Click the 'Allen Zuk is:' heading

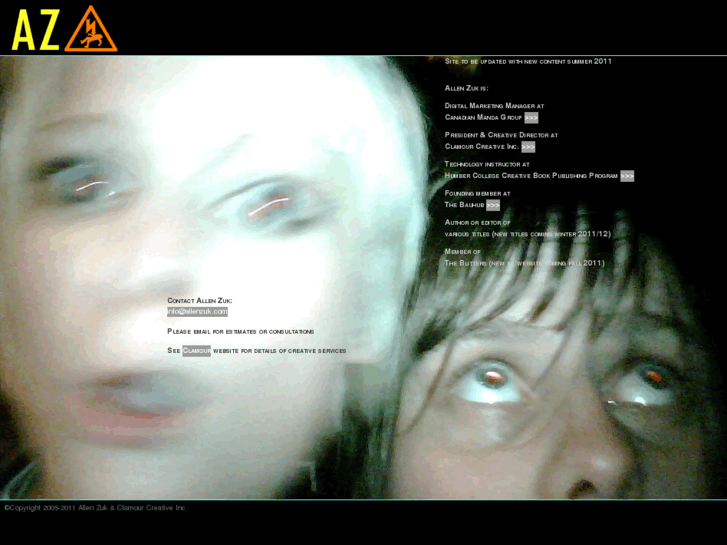(466, 88)
